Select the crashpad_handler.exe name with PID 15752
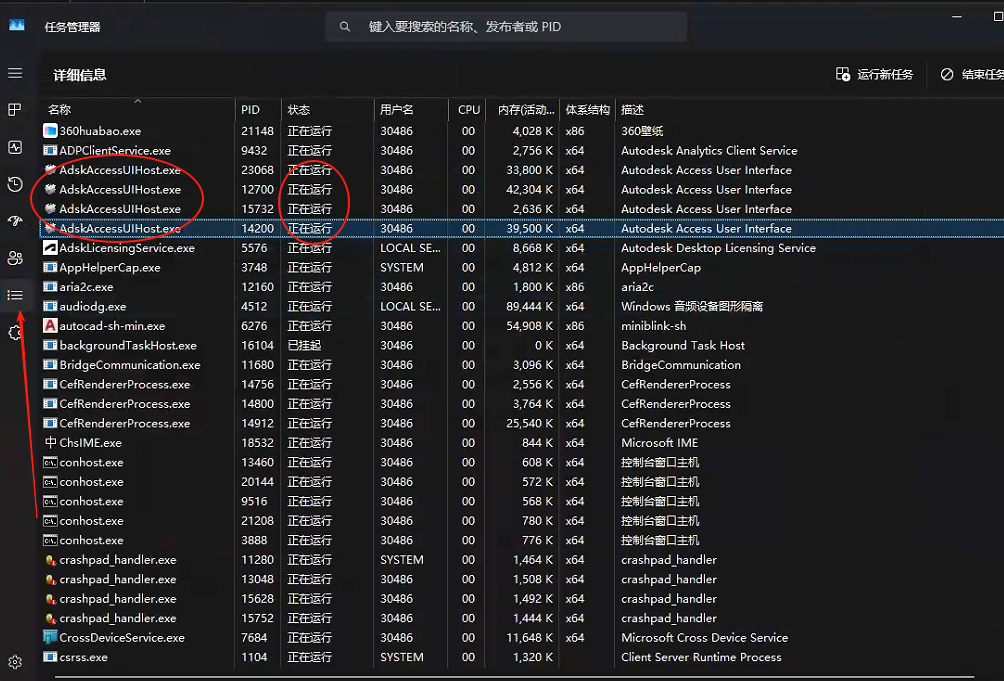Screen dimensions: 1004x681 point(118,618)
